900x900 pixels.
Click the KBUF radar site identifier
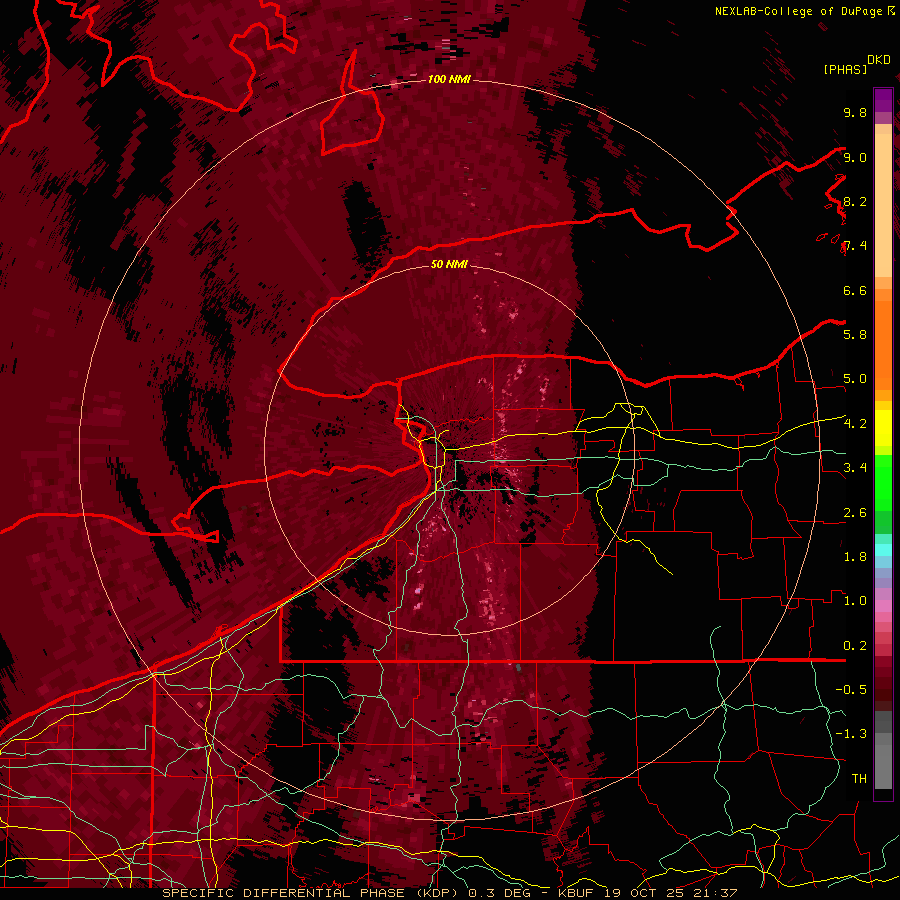(578, 893)
